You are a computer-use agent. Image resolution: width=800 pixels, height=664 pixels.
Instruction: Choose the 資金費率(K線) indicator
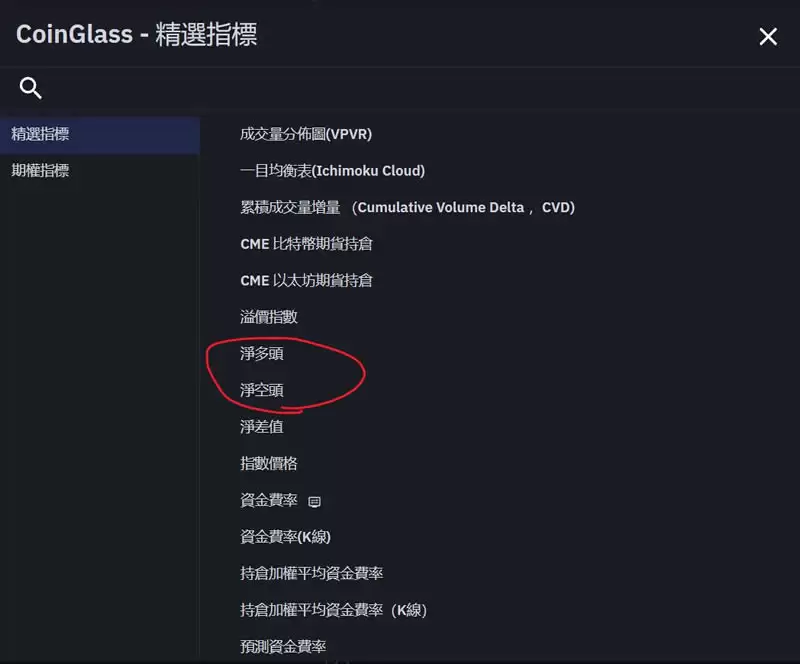285,537
